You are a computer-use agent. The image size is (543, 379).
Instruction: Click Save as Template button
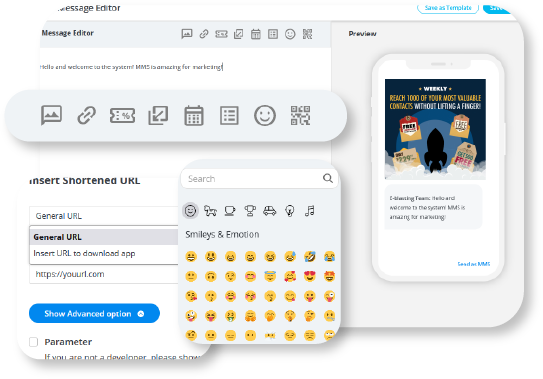tap(448, 8)
